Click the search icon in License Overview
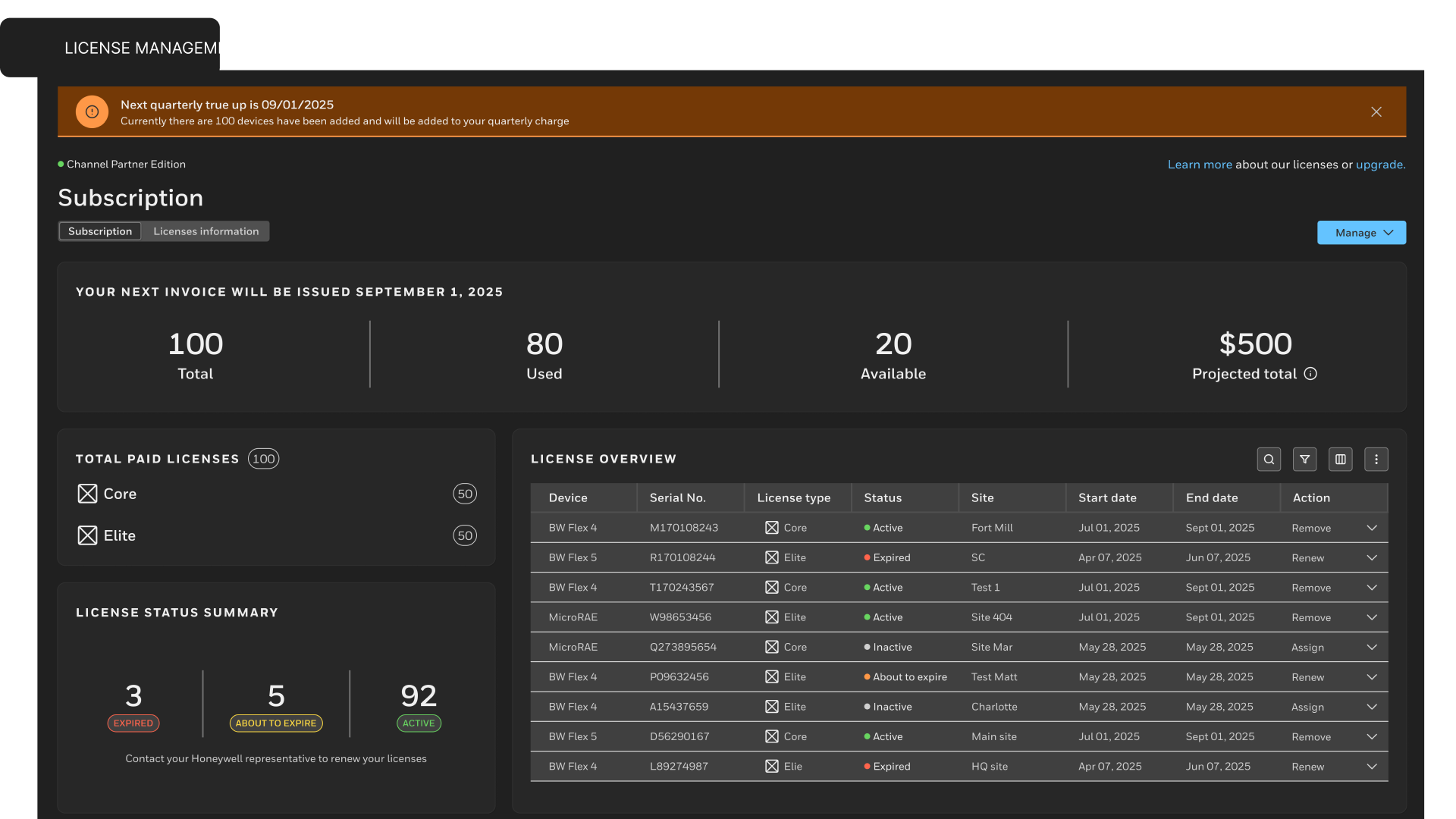 1269,459
